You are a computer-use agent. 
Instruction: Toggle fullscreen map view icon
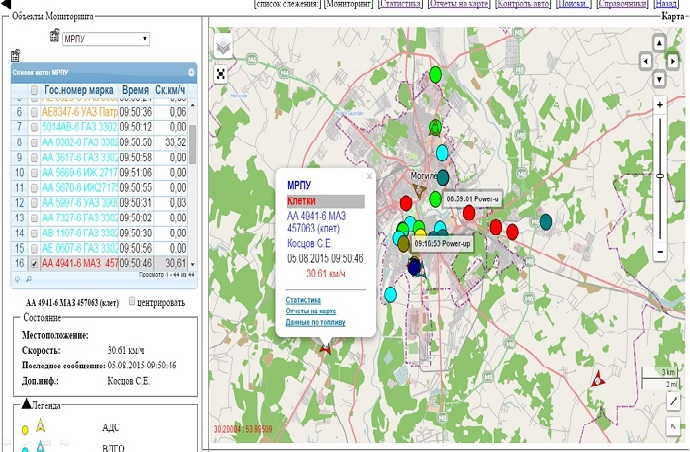coord(221,73)
